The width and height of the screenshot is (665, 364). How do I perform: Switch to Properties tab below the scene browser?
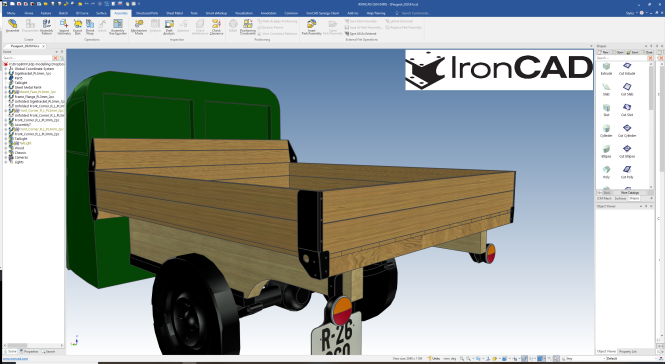[29, 352]
